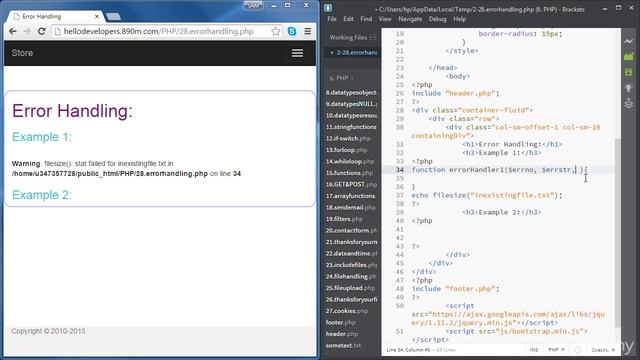Open footer.php in sidebar
Image resolution: width=640 pixels, height=360 pixels.
(341, 322)
